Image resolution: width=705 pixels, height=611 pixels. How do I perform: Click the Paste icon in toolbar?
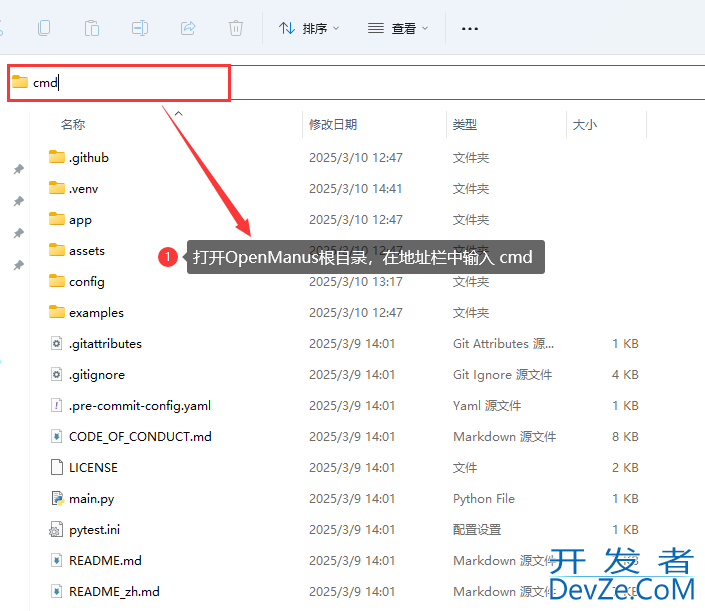point(92,28)
